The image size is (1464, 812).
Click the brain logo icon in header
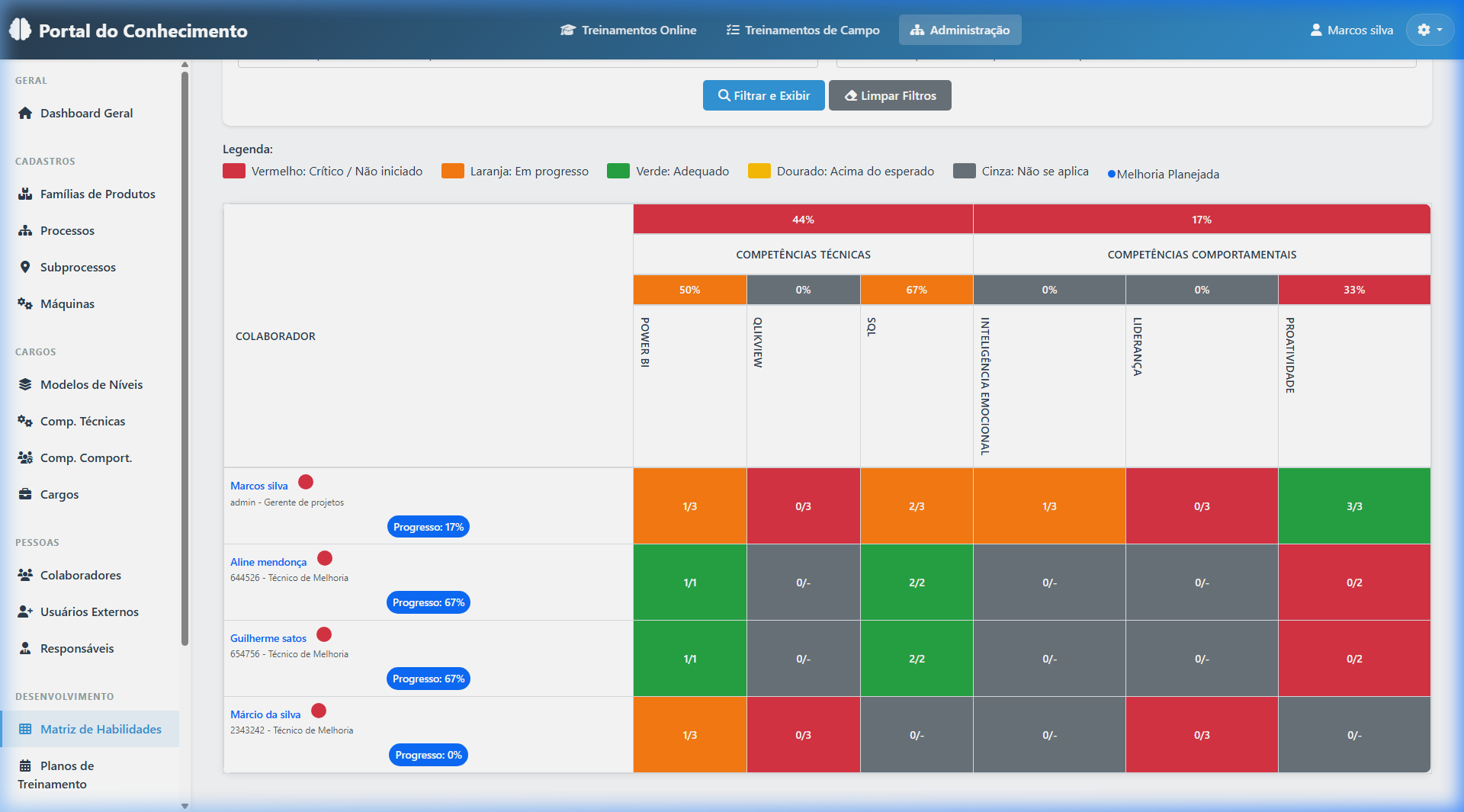20,30
